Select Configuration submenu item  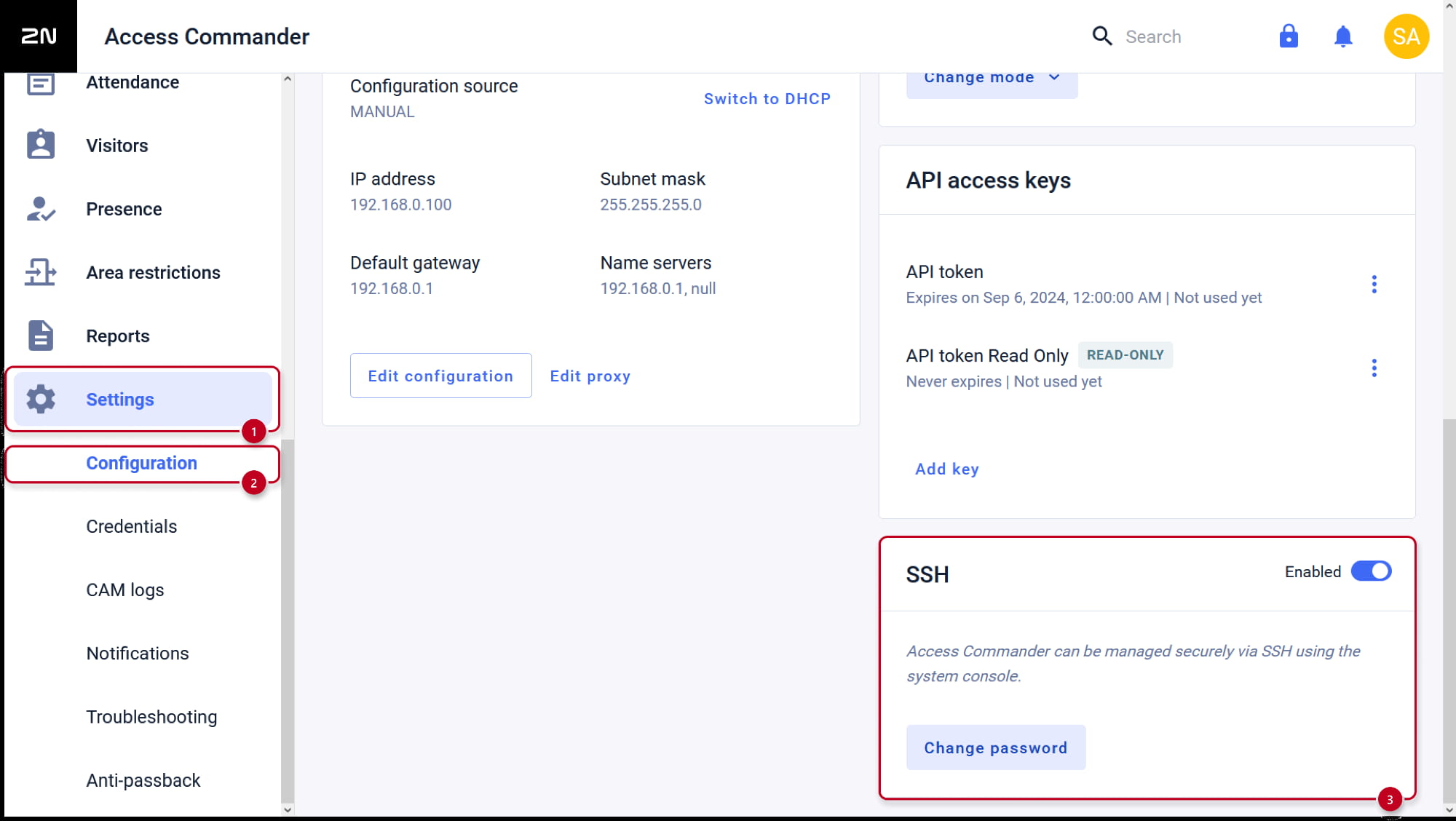coord(142,463)
